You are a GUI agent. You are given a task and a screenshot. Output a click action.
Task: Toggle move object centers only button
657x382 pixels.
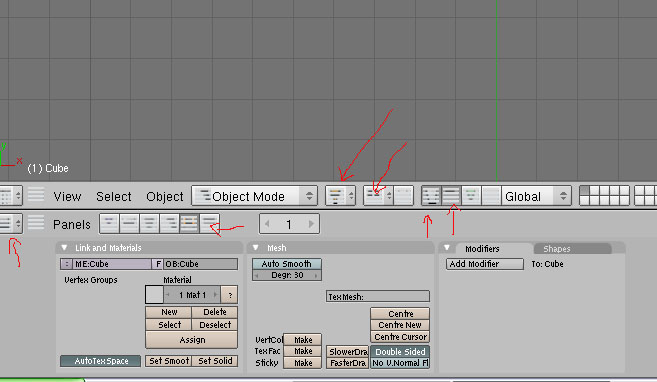[x=404, y=196]
